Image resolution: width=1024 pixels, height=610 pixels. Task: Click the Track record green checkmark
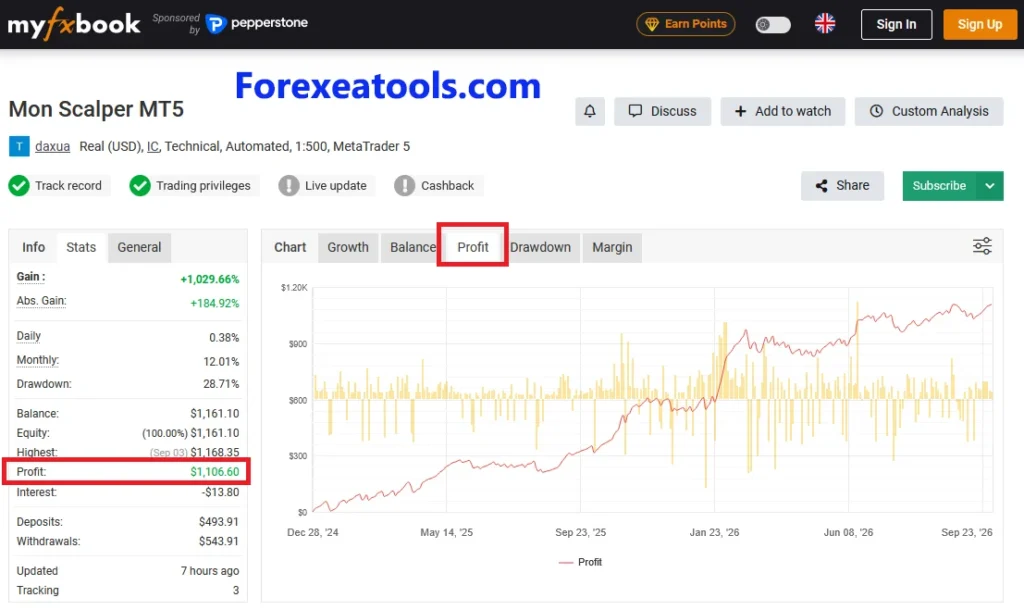pyautogui.click(x=19, y=185)
